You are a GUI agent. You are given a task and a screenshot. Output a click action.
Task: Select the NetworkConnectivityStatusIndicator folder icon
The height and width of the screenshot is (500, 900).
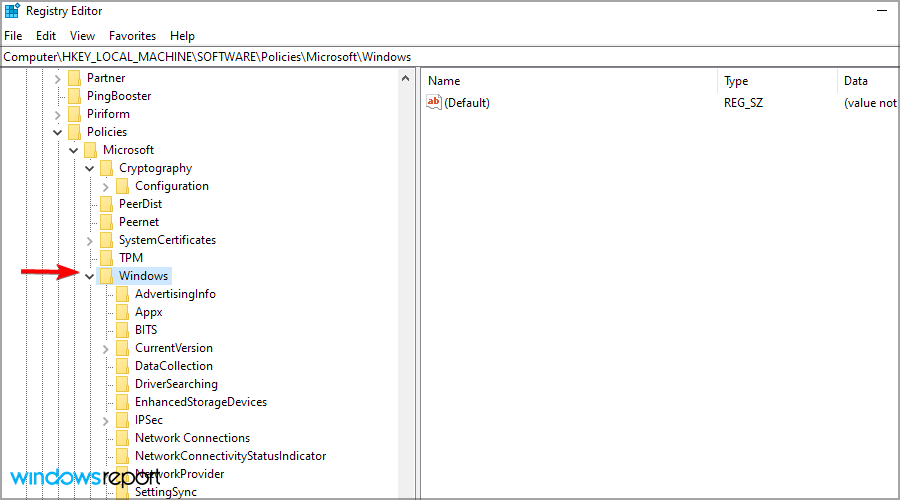pos(123,455)
